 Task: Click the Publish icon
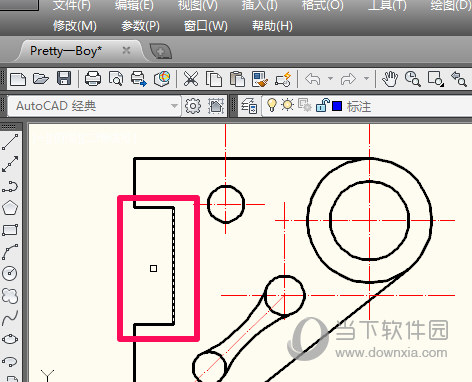click(x=139, y=79)
